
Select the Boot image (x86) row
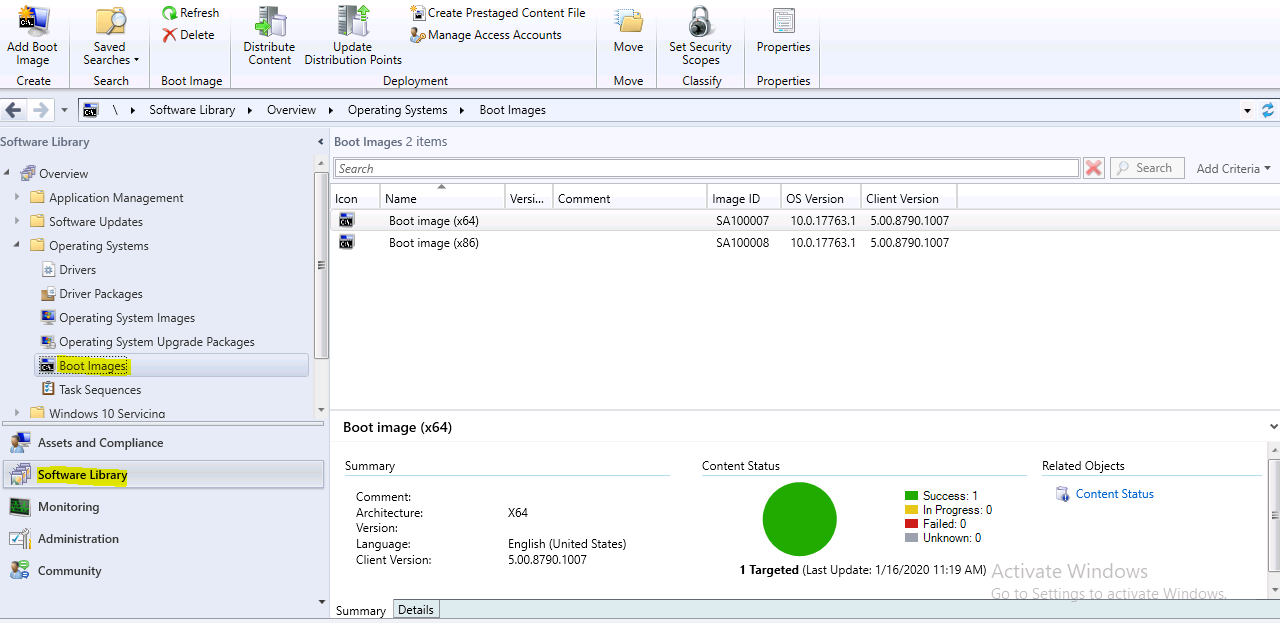[x=805, y=242]
